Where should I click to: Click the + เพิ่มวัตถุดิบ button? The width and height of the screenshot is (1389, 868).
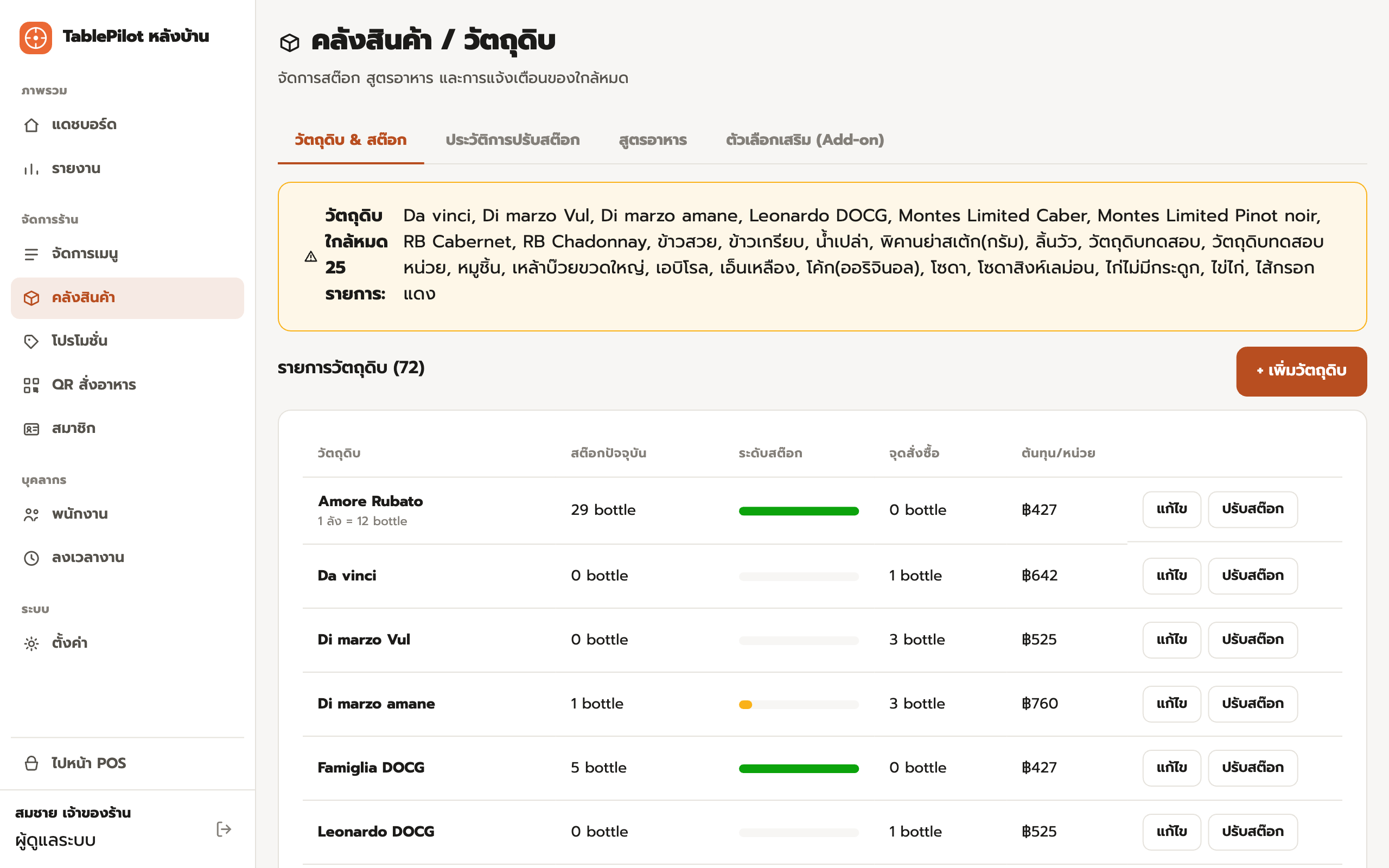[1301, 371]
